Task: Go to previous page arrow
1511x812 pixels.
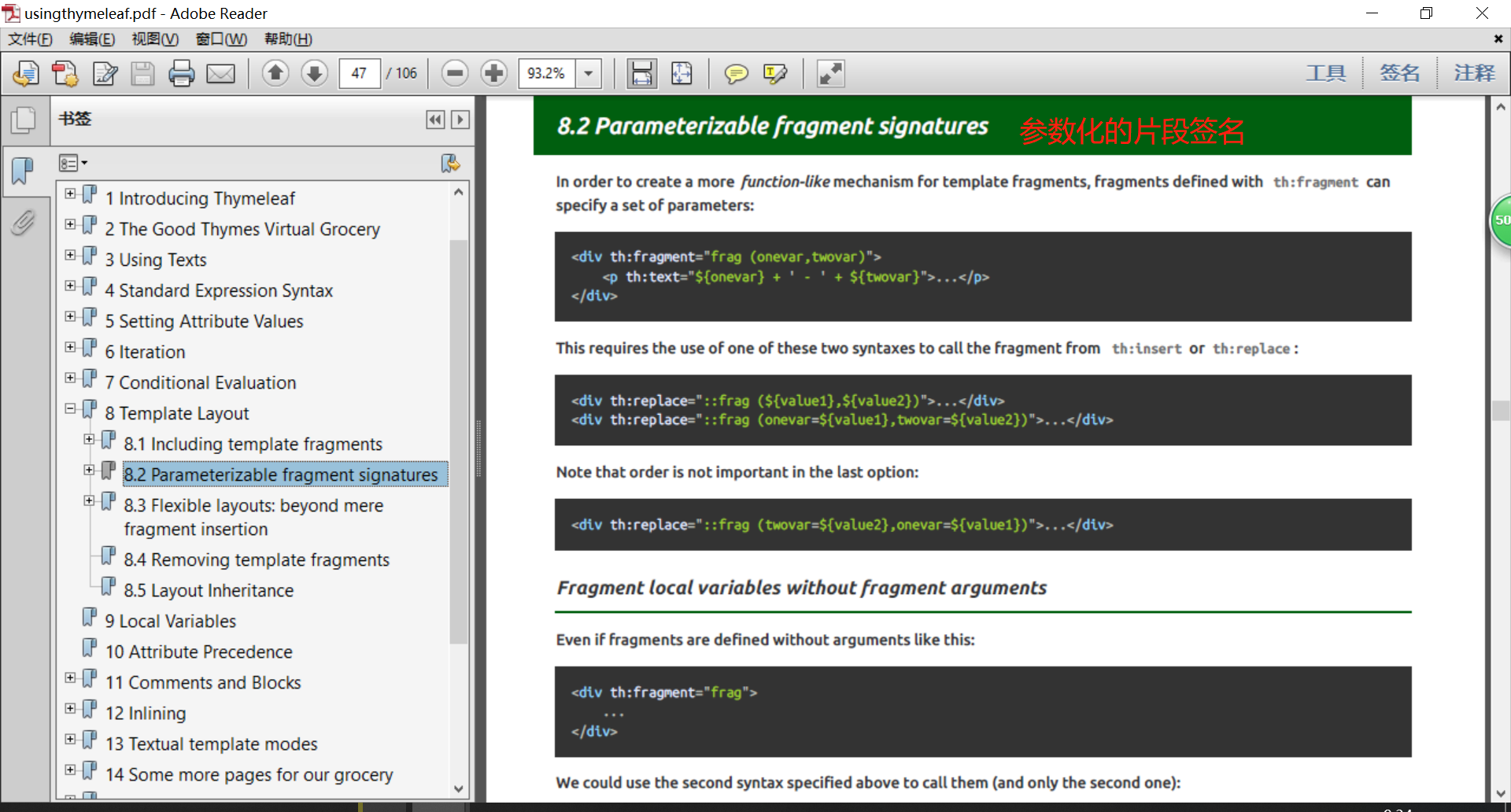Action: (x=275, y=73)
